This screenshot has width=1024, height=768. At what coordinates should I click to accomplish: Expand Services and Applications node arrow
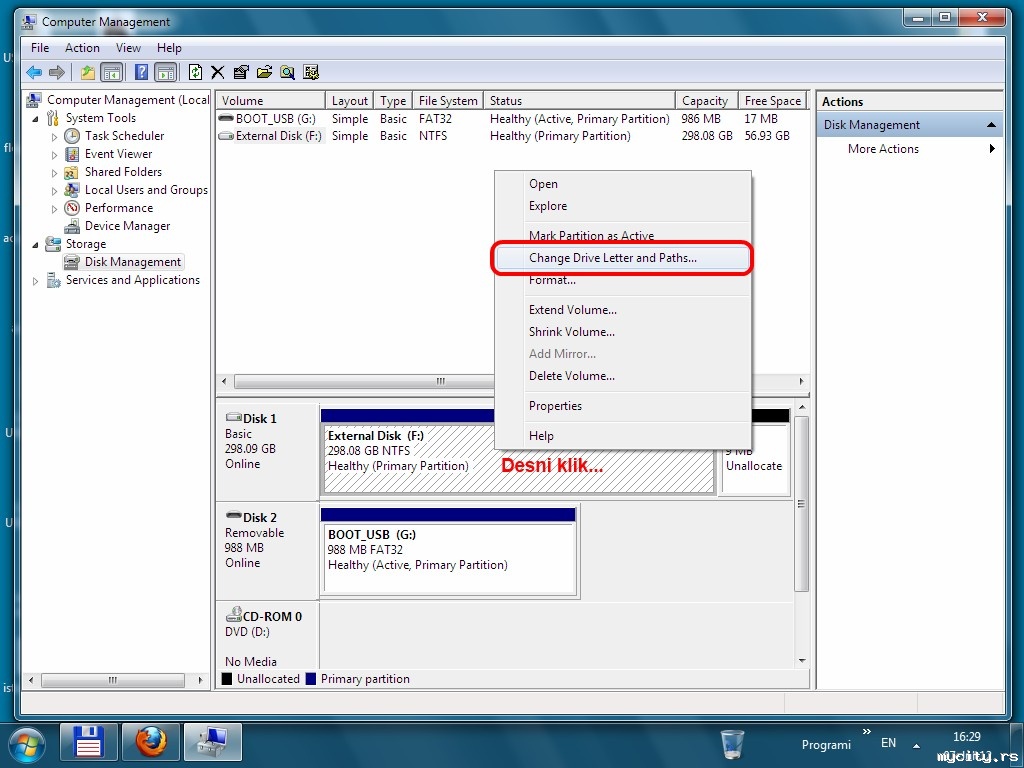[35, 281]
